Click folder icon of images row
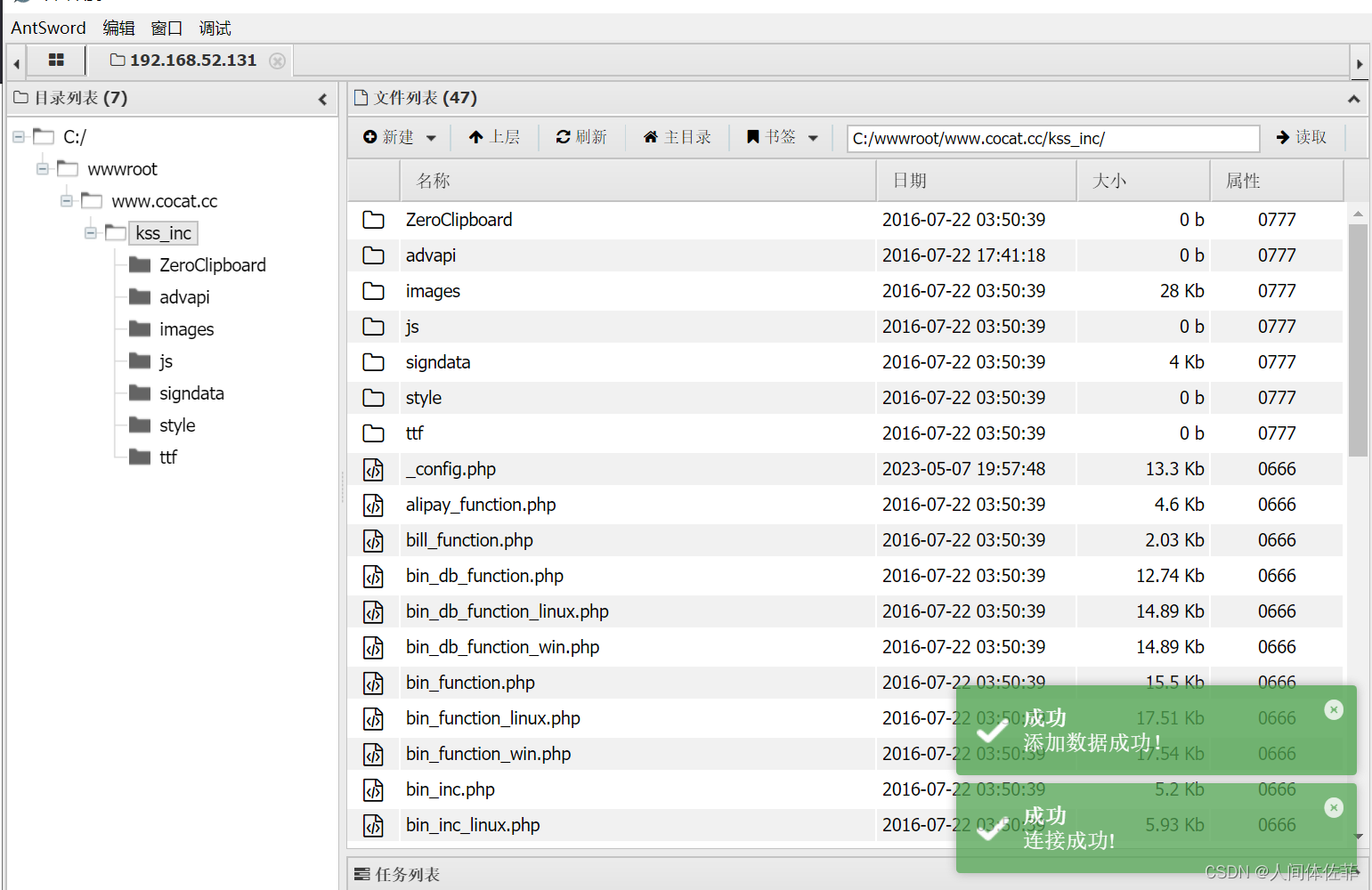The image size is (1372, 890). (x=373, y=291)
